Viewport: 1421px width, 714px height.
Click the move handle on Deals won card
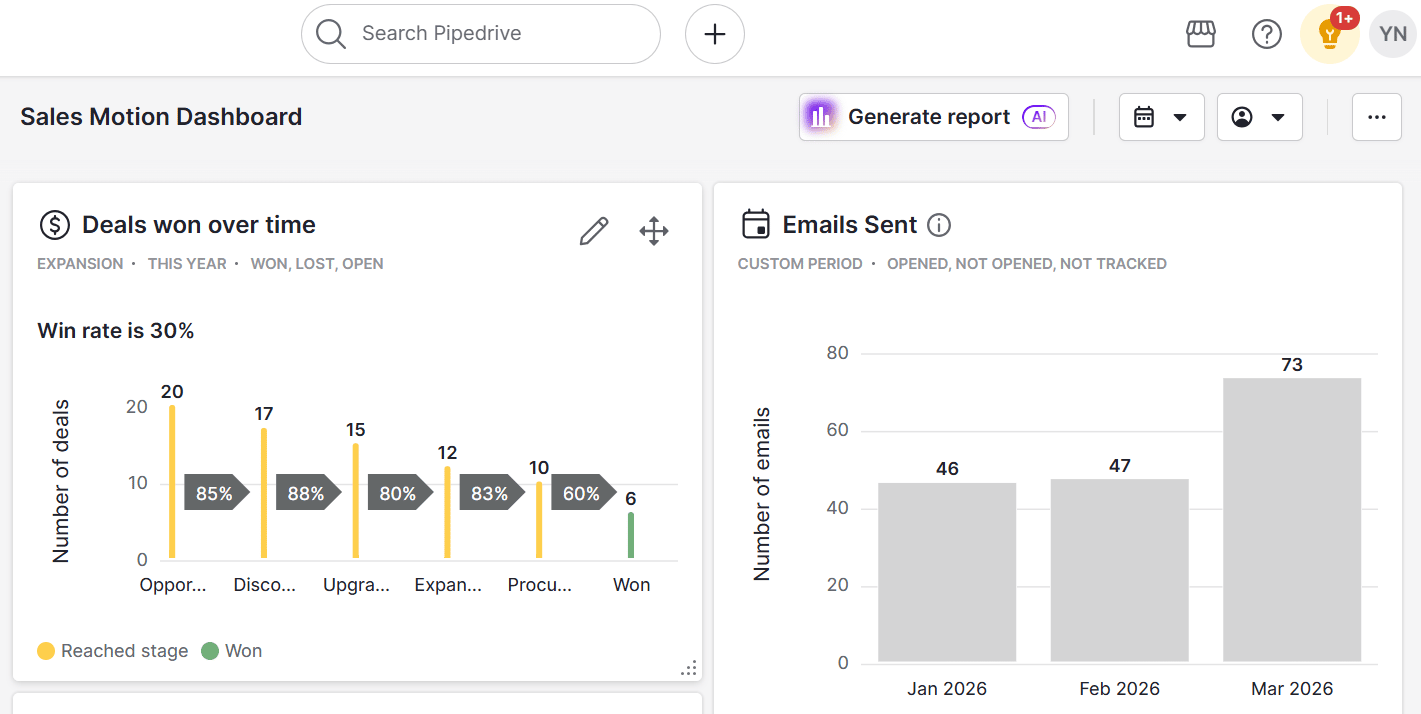(x=654, y=231)
